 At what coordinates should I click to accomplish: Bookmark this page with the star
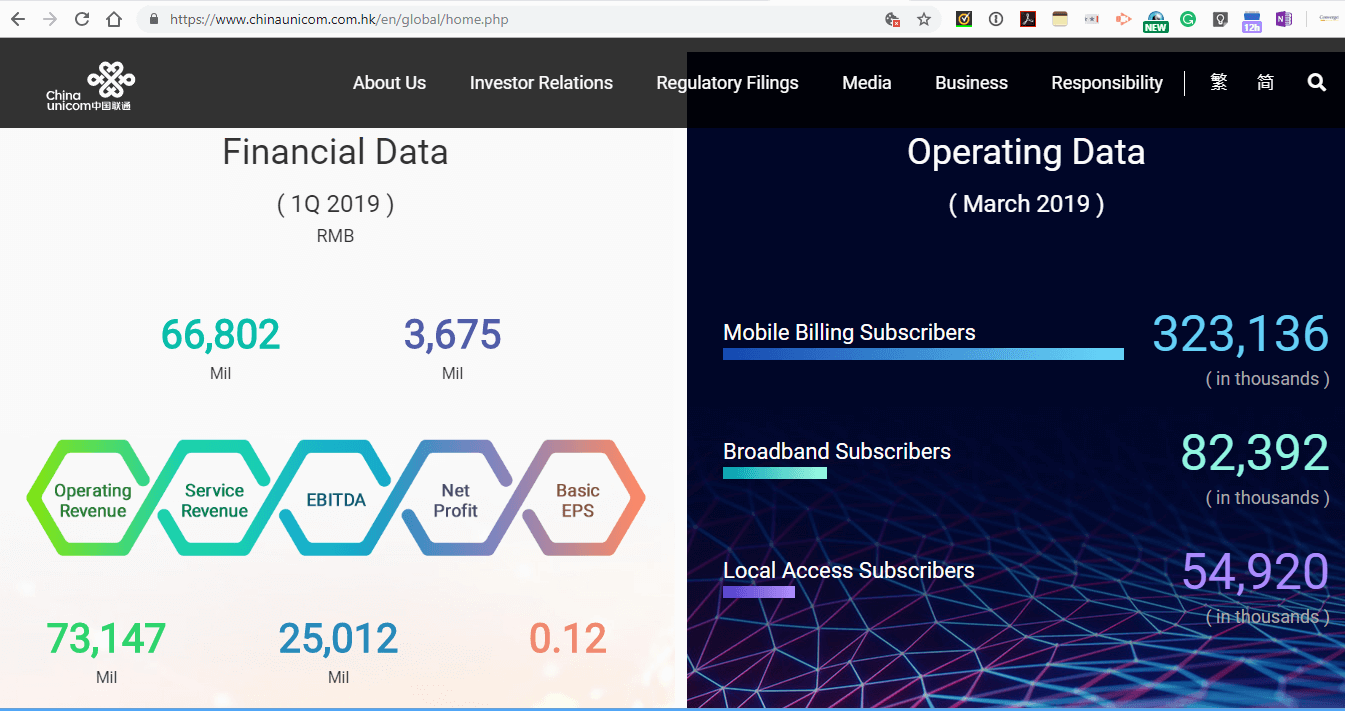point(924,19)
